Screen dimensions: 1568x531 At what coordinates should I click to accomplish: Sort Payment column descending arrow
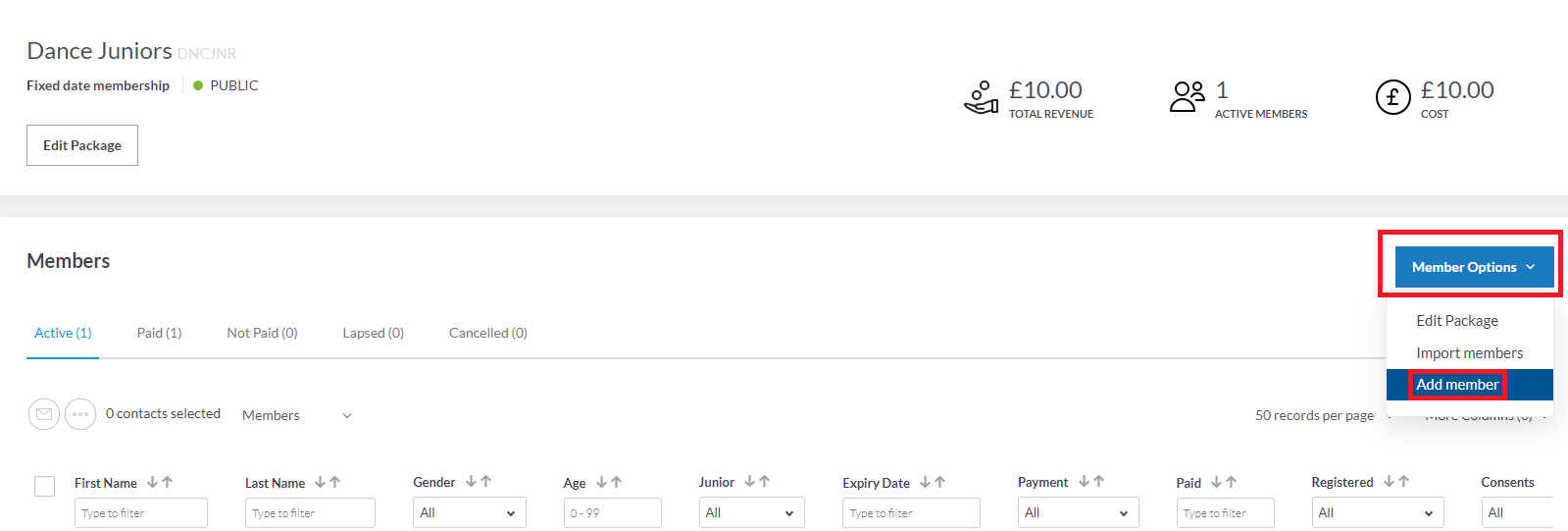click(1084, 482)
